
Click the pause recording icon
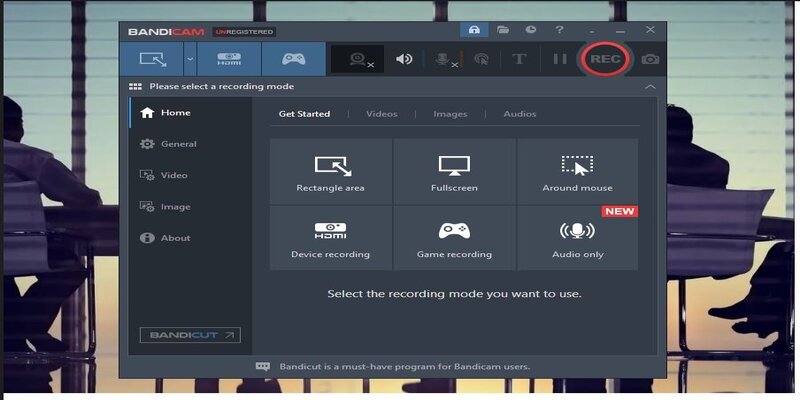click(x=560, y=59)
